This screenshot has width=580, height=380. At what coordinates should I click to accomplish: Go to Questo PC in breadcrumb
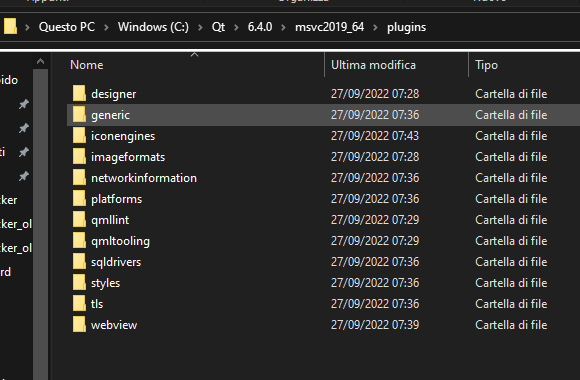point(67,27)
